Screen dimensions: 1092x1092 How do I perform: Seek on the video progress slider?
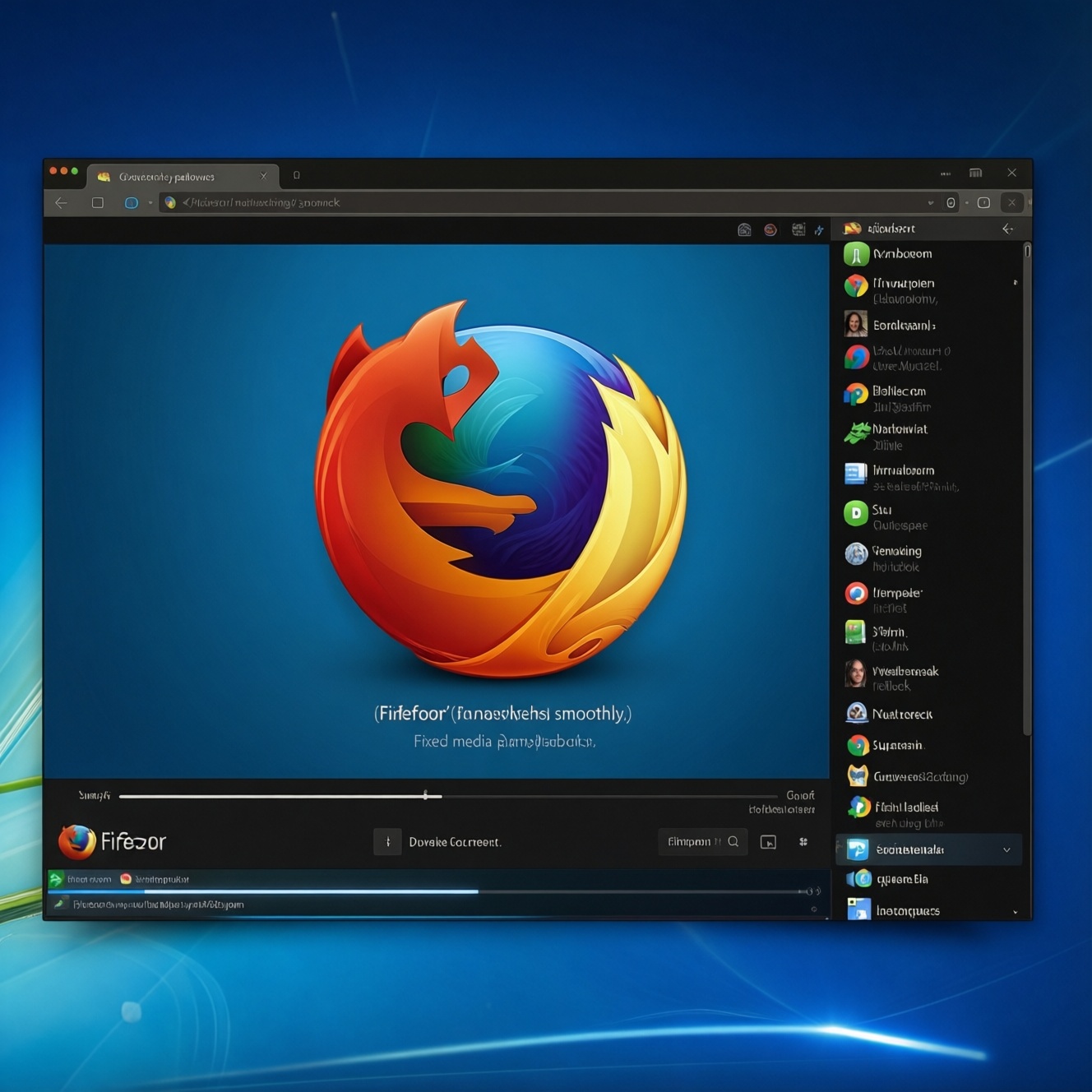[448, 796]
